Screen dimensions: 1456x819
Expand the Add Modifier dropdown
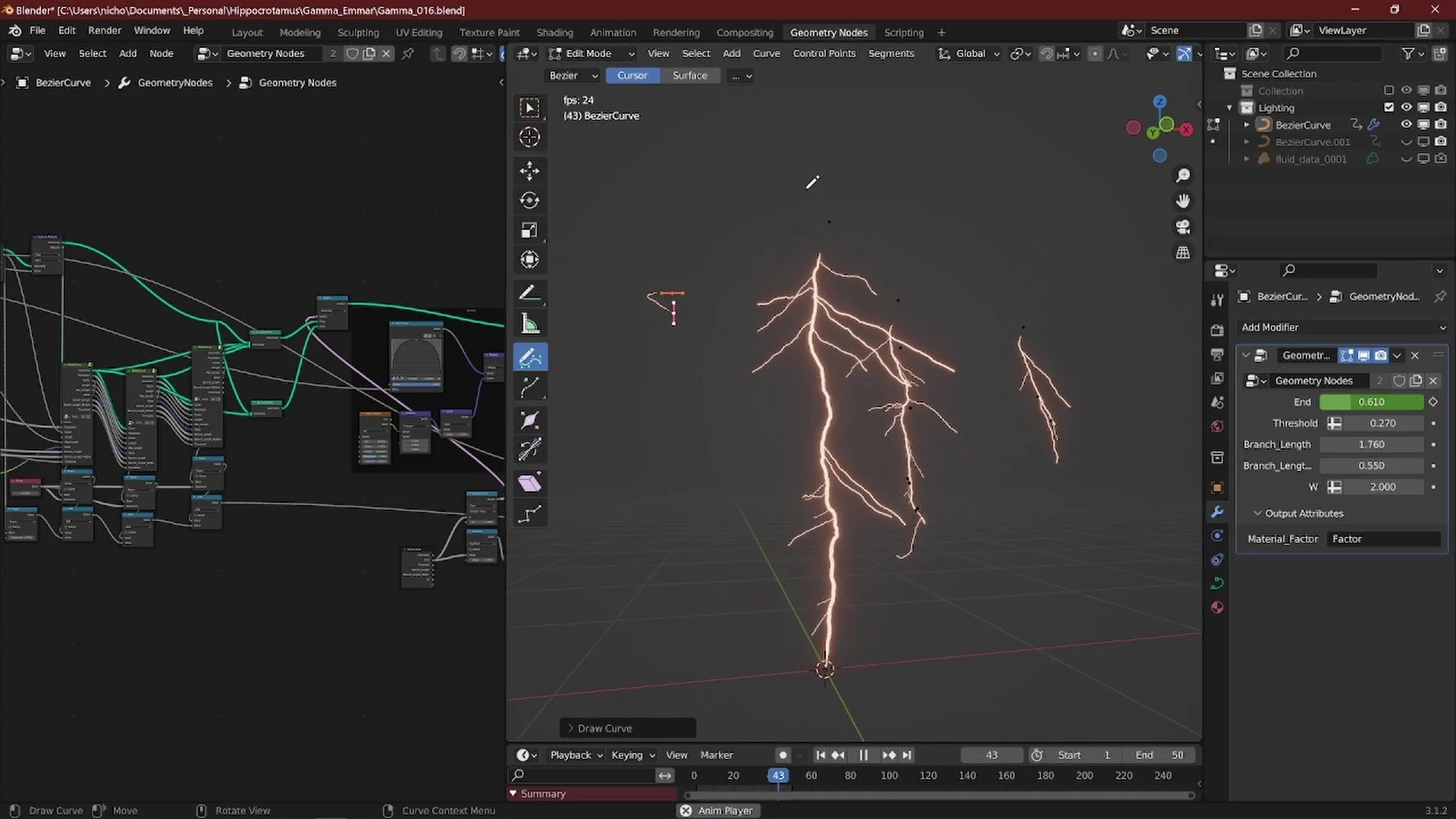(1341, 328)
